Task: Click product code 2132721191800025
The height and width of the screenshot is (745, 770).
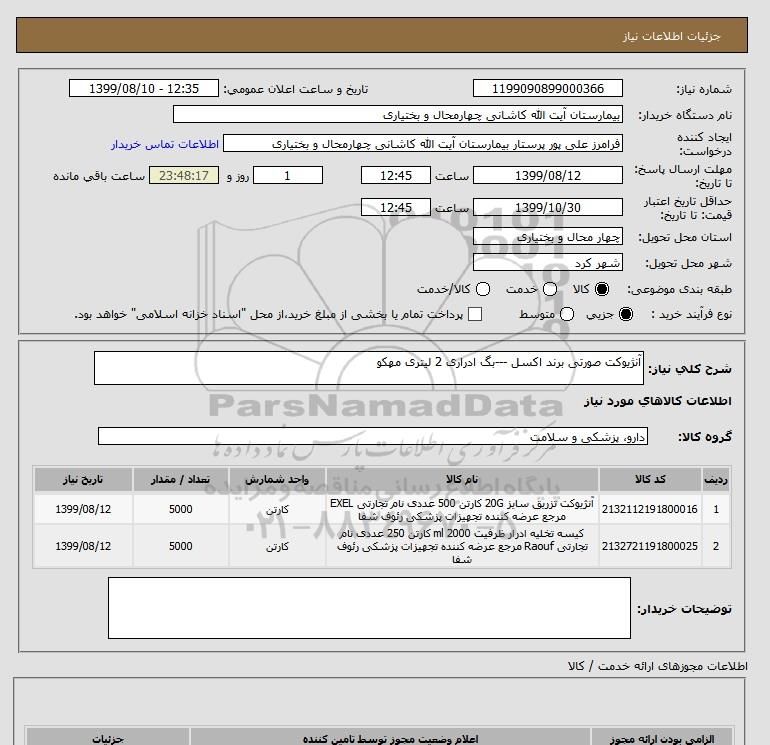Action: [650, 546]
